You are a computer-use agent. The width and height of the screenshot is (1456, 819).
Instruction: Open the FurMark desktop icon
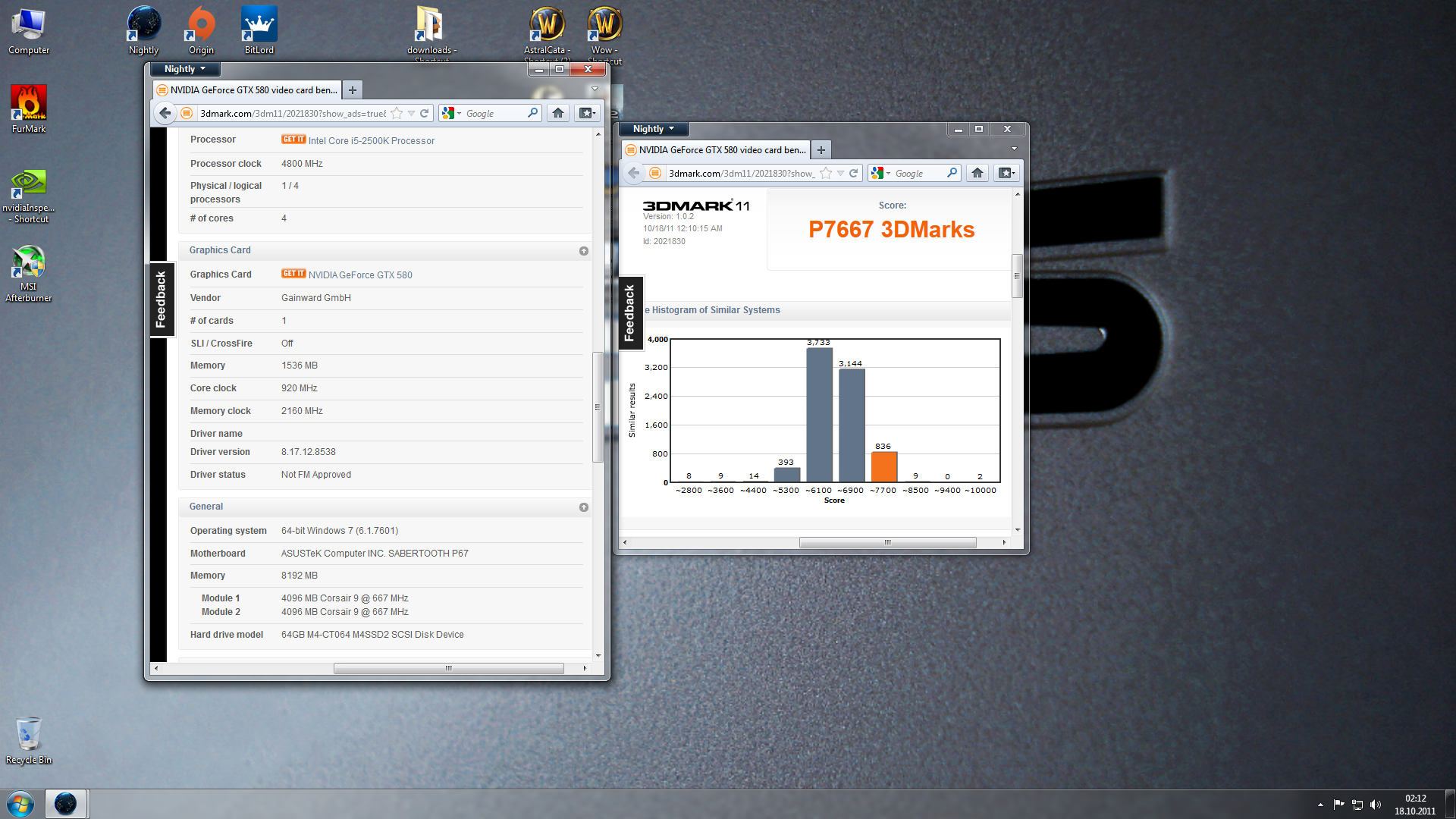[29, 108]
